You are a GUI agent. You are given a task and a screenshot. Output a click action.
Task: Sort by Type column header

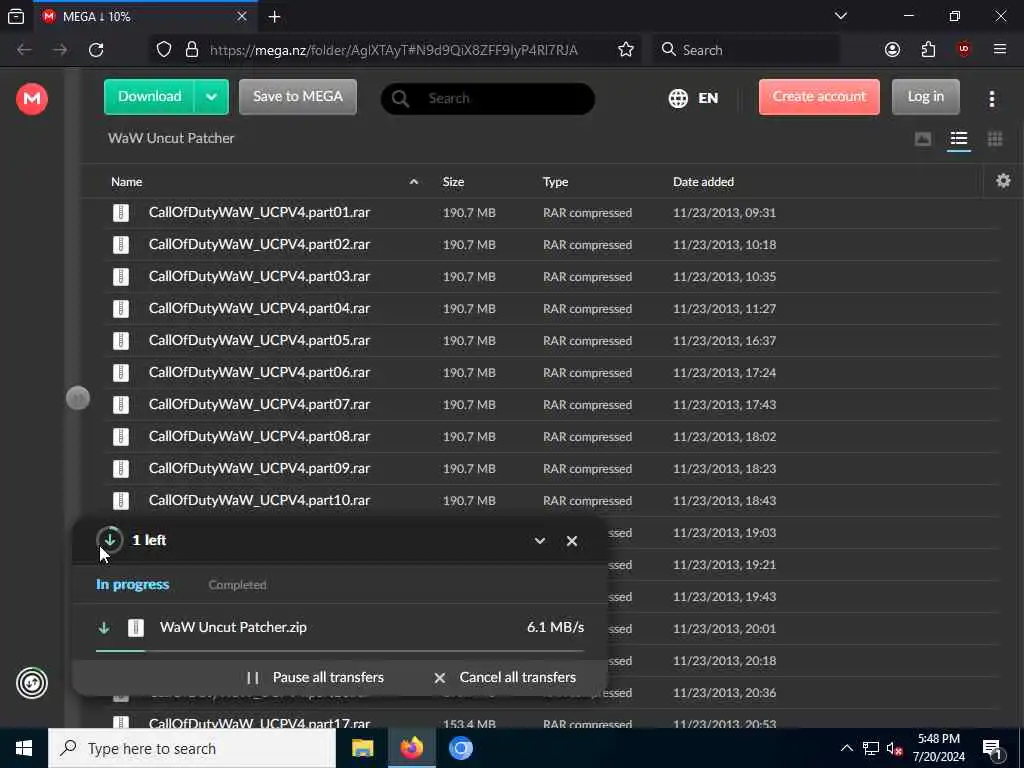(555, 182)
